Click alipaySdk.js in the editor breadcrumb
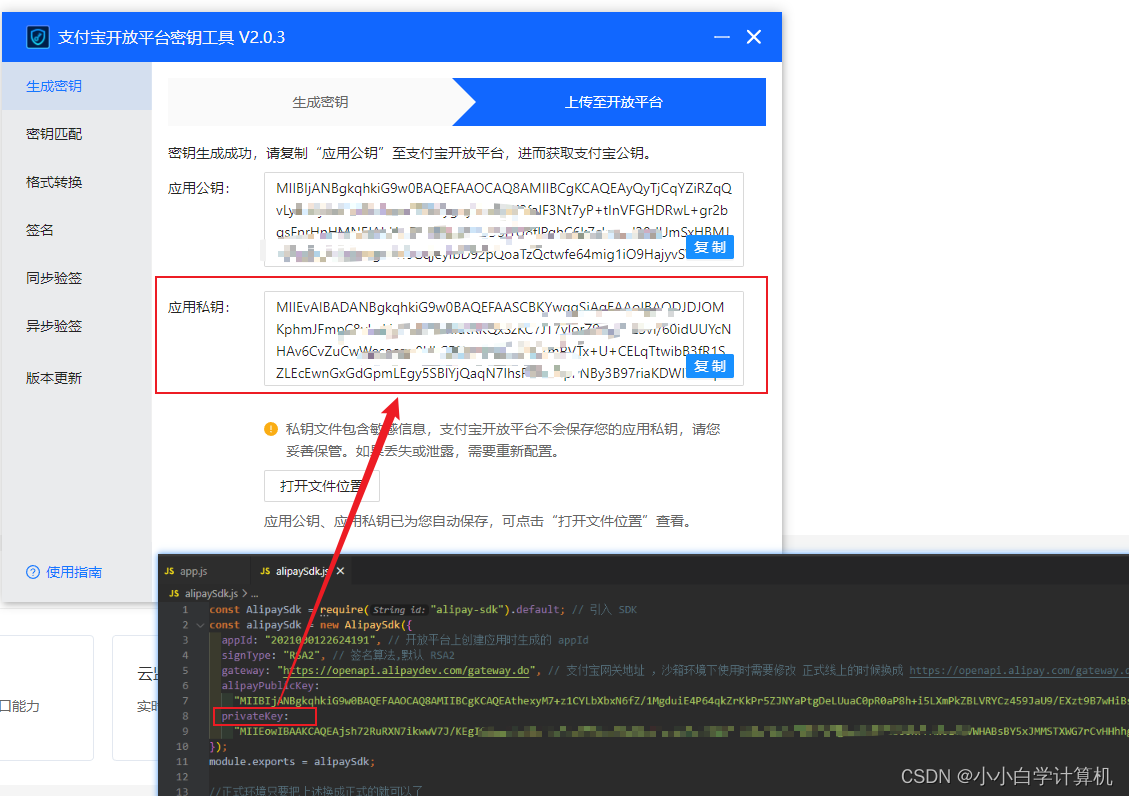 click(x=211, y=594)
